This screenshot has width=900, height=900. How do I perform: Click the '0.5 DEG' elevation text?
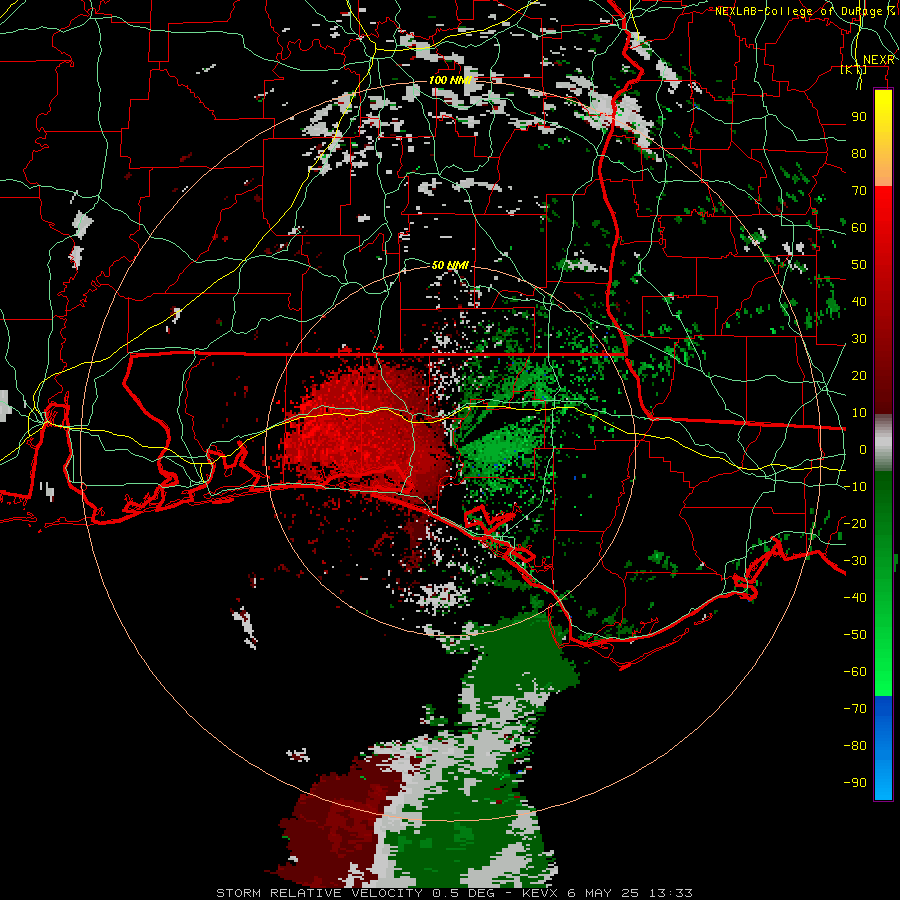point(461,893)
